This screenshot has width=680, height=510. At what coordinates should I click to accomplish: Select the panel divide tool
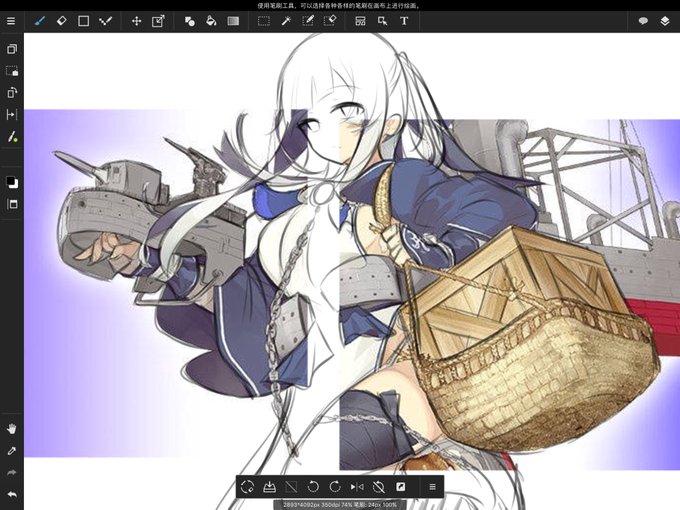pos(360,21)
